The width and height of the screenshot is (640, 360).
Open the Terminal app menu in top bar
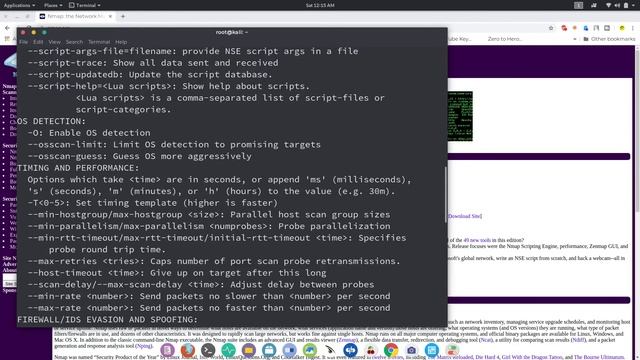click(x=84, y=5)
